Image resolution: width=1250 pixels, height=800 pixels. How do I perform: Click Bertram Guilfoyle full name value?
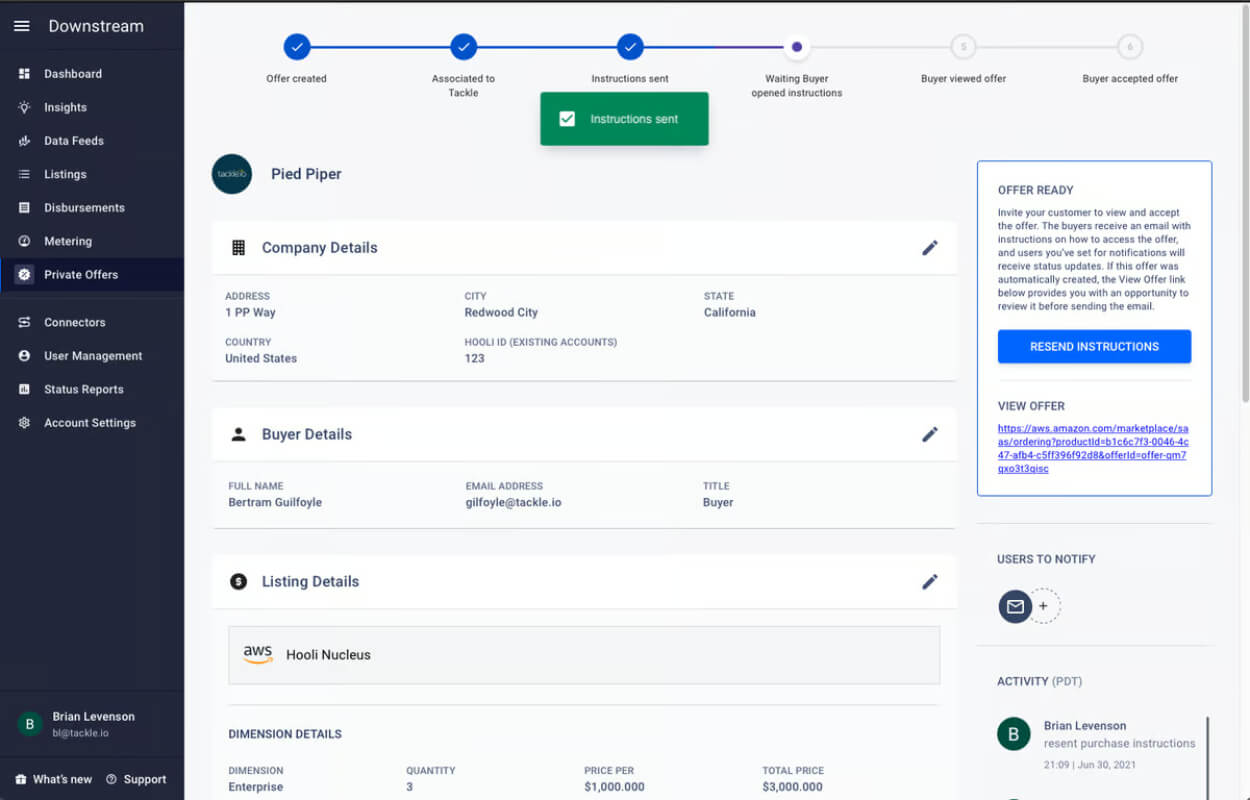[275, 502]
